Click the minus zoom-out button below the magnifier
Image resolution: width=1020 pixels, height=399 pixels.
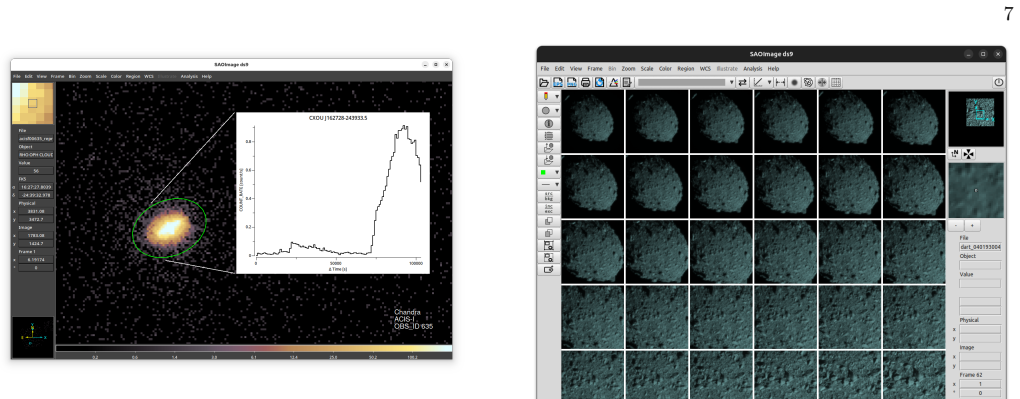pyautogui.click(x=956, y=225)
